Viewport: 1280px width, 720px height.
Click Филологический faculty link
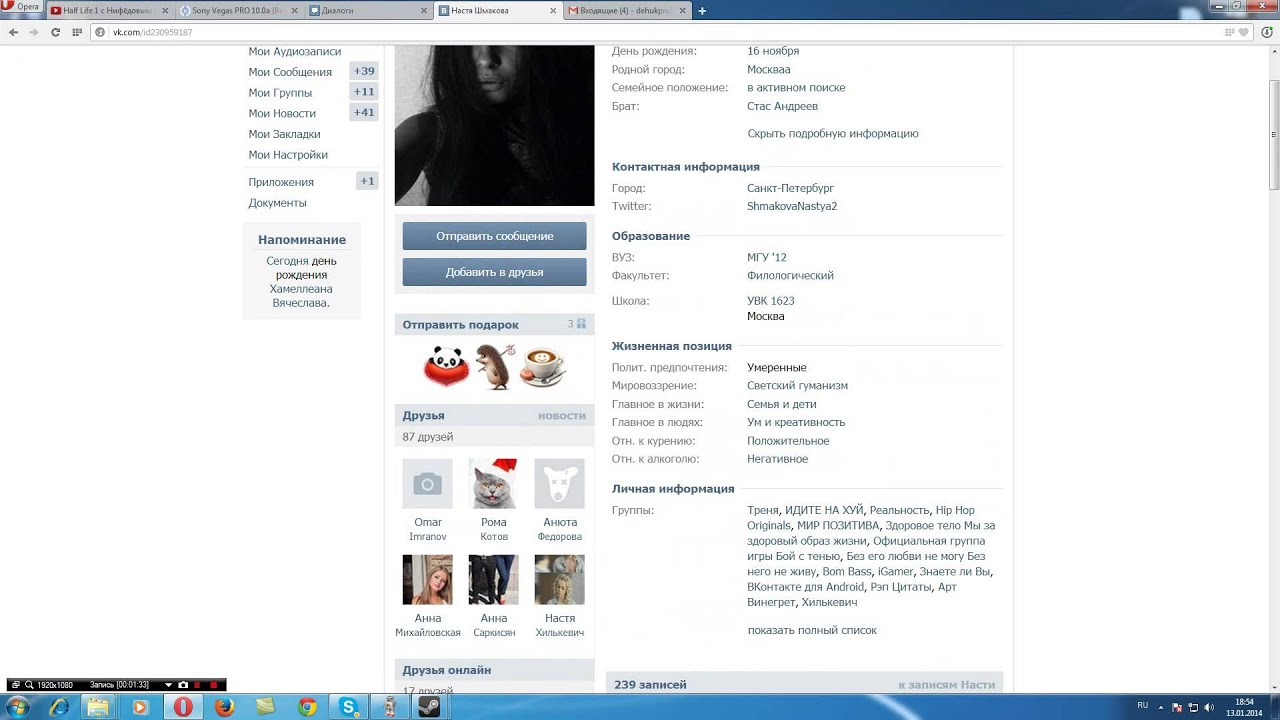[790, 275]
